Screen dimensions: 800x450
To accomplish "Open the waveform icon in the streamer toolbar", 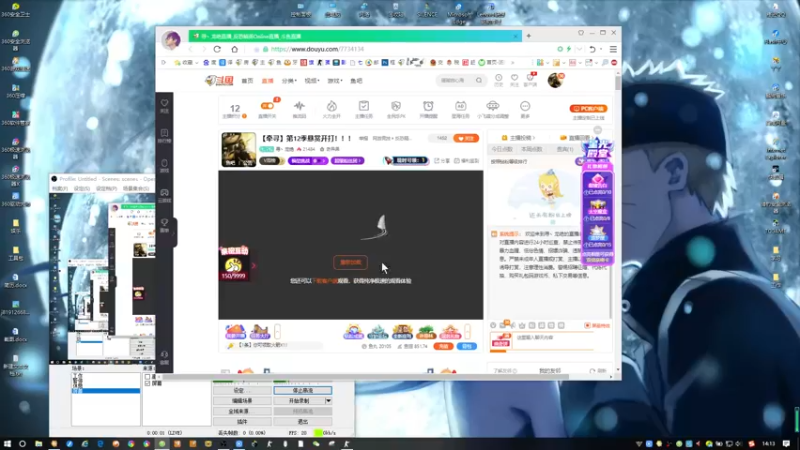I will coord(299,106).
